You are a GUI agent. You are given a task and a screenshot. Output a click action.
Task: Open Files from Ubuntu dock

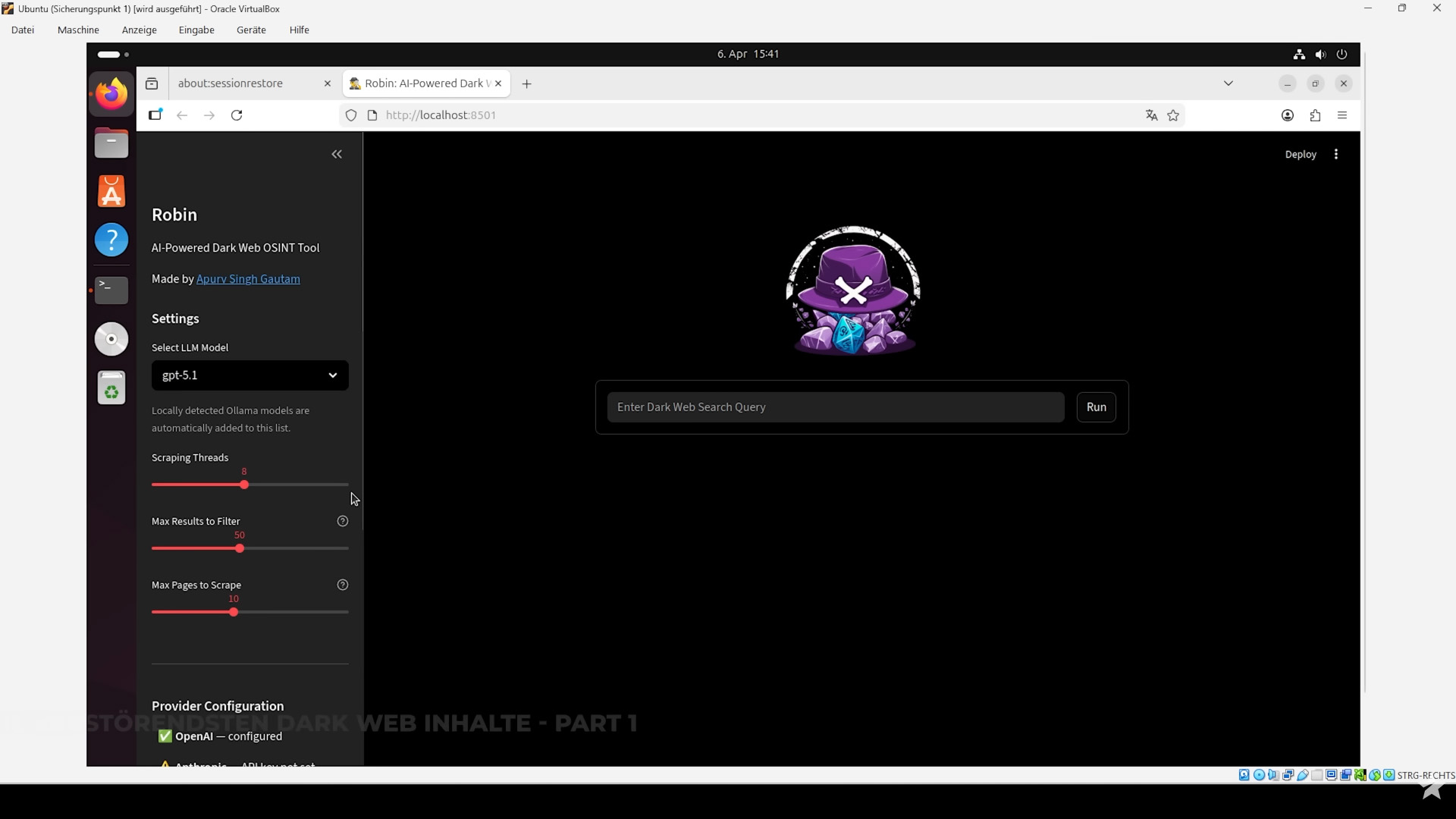click(111, 143)
